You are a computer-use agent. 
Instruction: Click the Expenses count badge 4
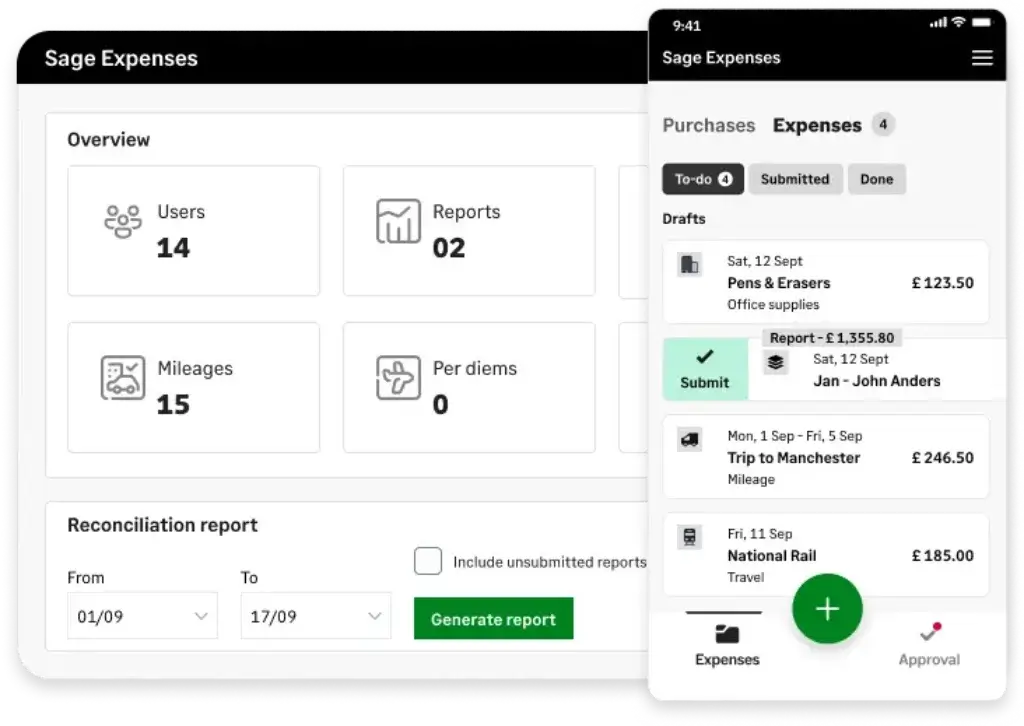(x=883, y=124)
